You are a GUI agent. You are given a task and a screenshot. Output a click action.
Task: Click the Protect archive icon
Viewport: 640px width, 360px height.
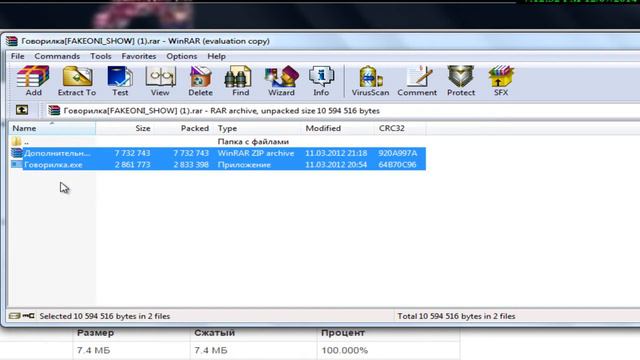[x=460, y=81]
